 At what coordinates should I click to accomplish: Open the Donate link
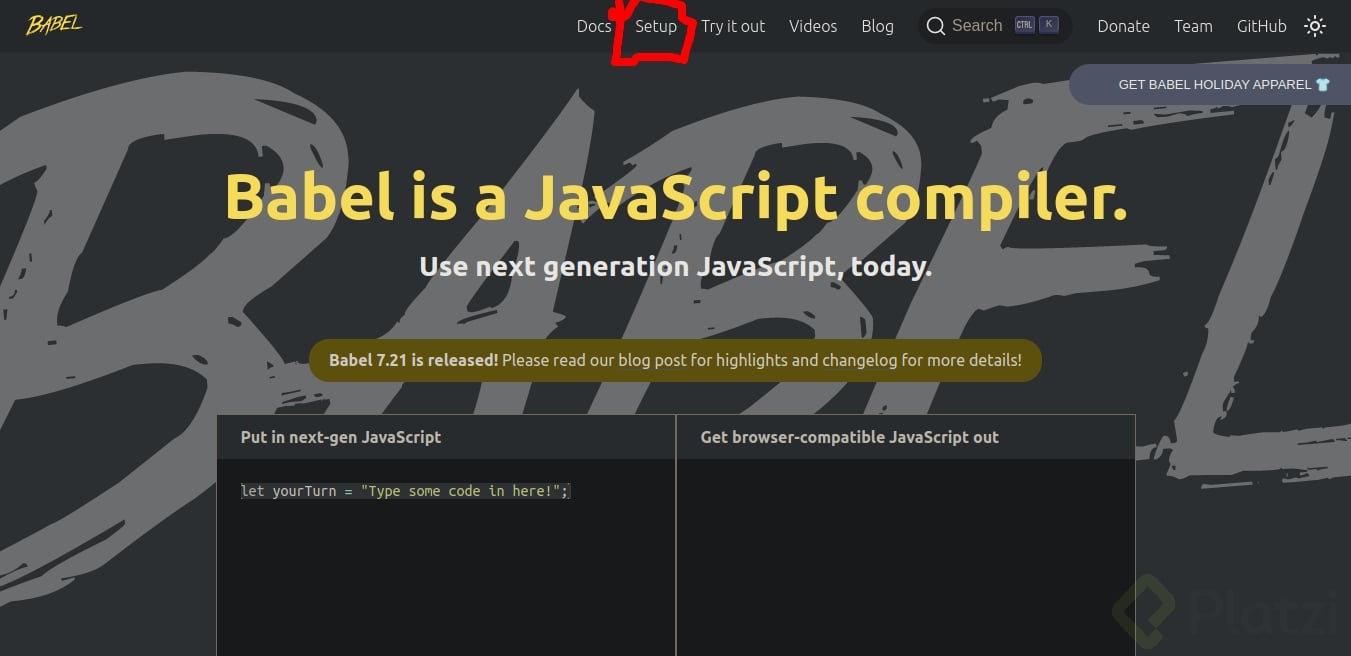1123,26
